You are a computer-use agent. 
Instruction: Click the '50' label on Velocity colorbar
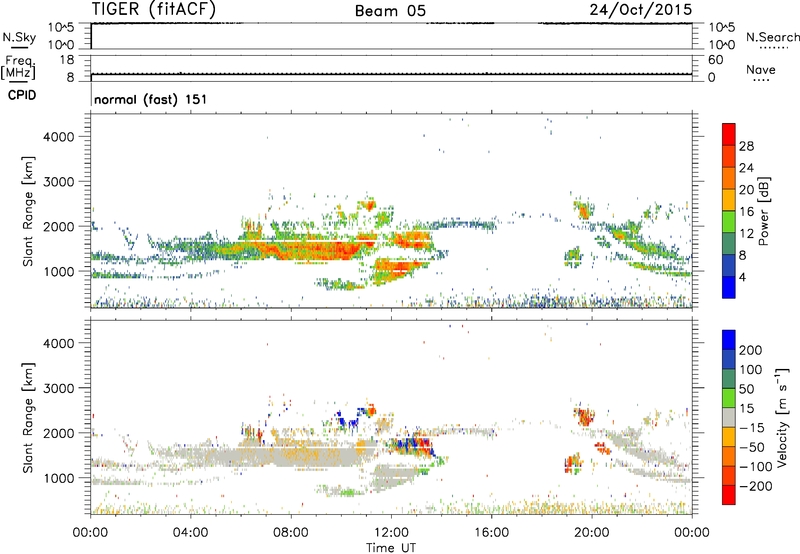click(x=747, y=389)
